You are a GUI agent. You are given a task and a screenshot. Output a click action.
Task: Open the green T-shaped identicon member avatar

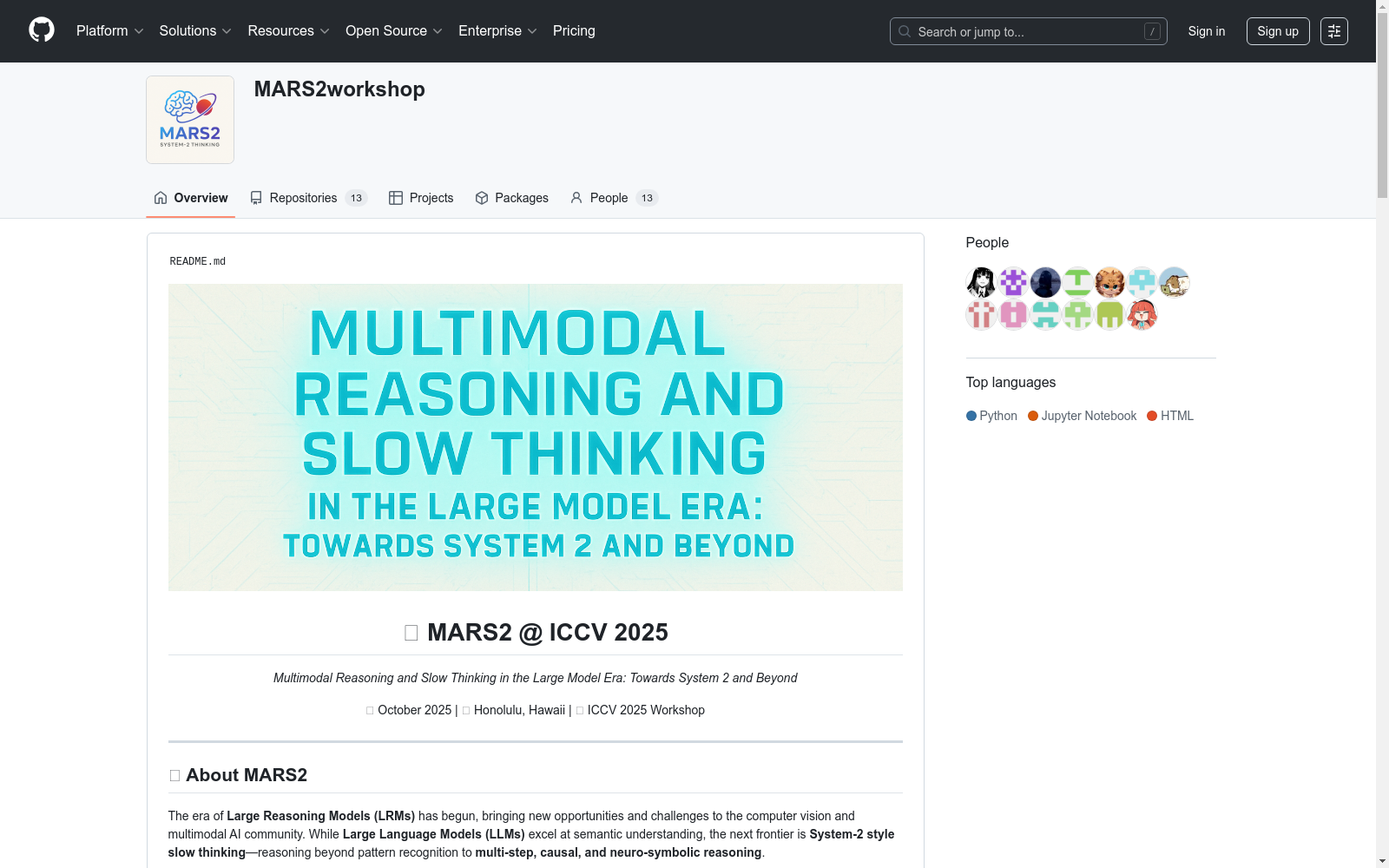[1078, 282]
